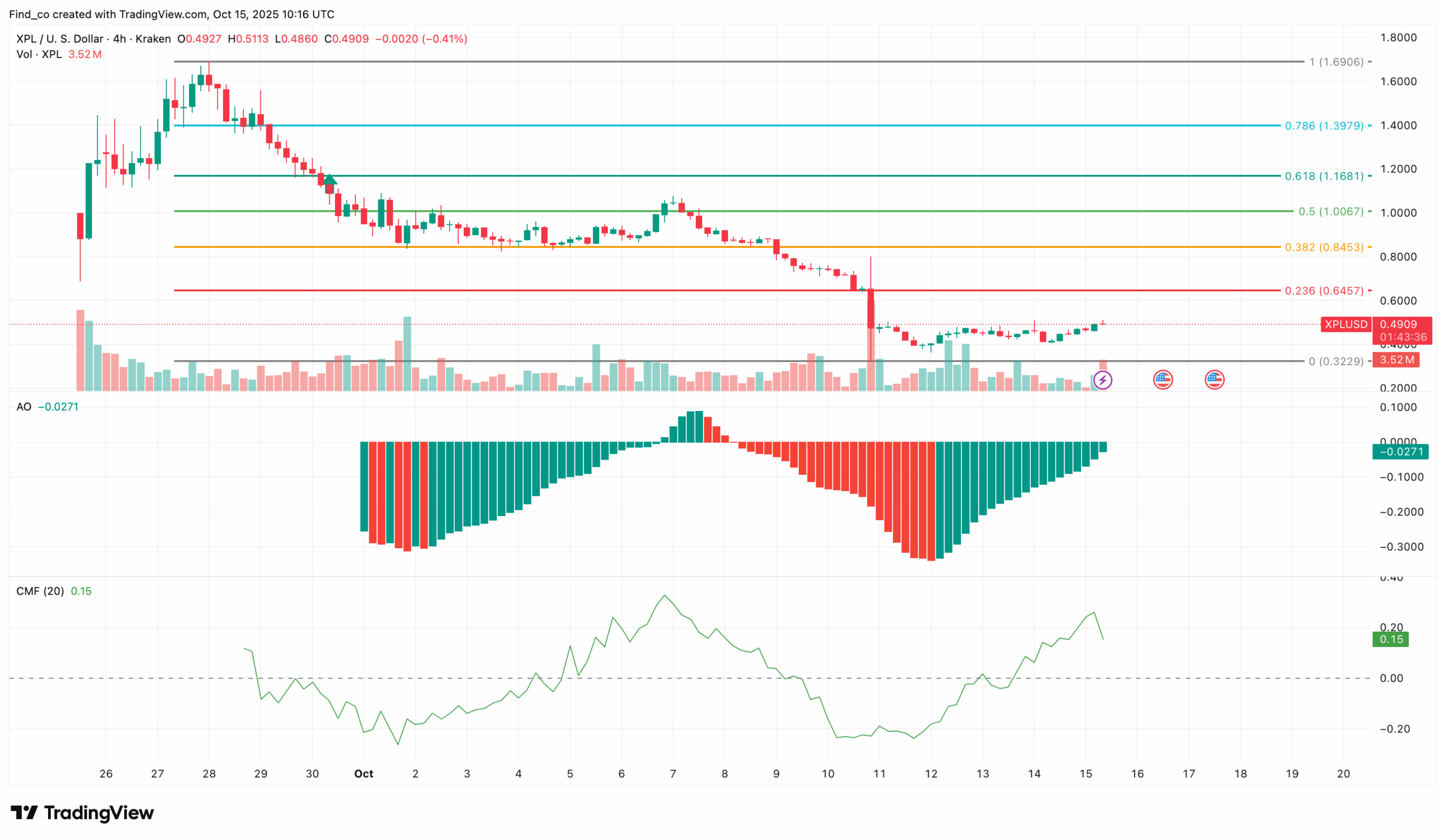Click the 1.8000 price on the scale
This screenshot has width=1446, height=840.
1398,38
